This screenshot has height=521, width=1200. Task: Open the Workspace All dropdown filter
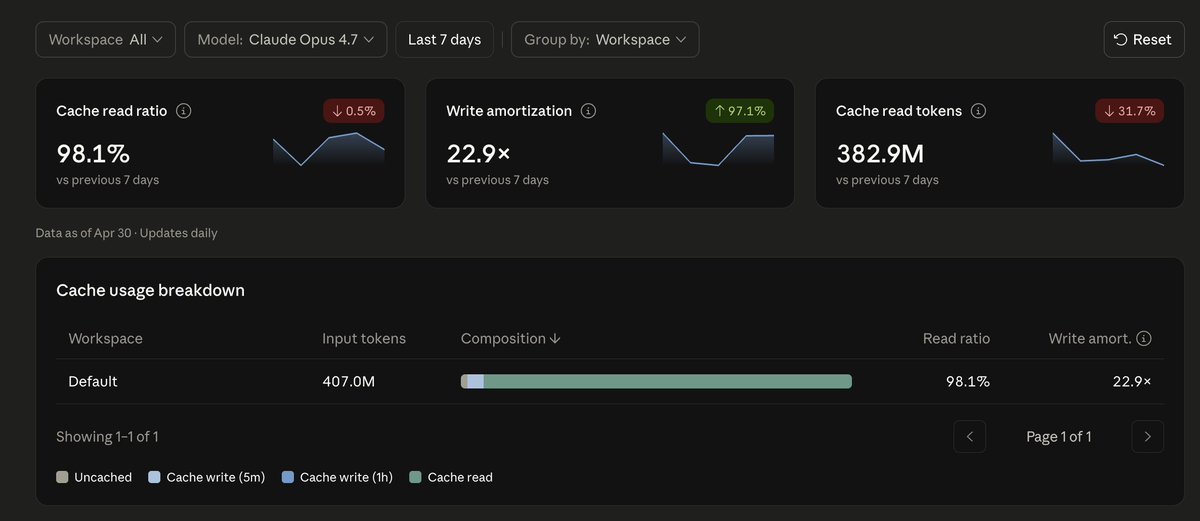(x=106, y=40)
